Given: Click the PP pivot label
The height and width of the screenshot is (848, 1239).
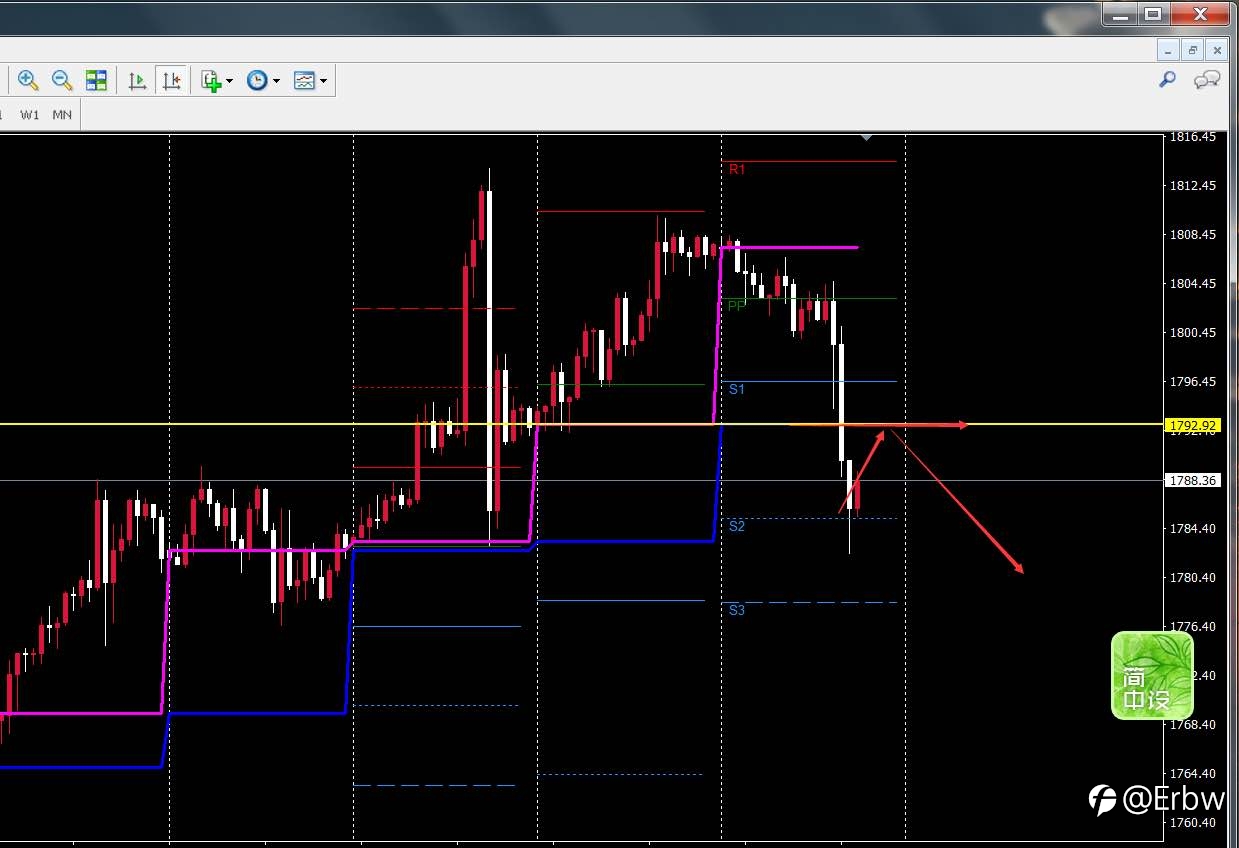Looking at the screenshot, I should point(737,306).
